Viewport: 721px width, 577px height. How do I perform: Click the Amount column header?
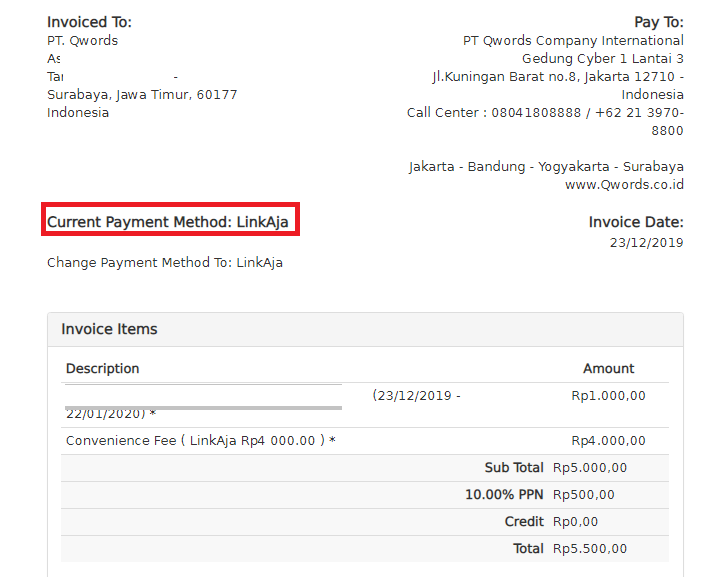point(608,368)
